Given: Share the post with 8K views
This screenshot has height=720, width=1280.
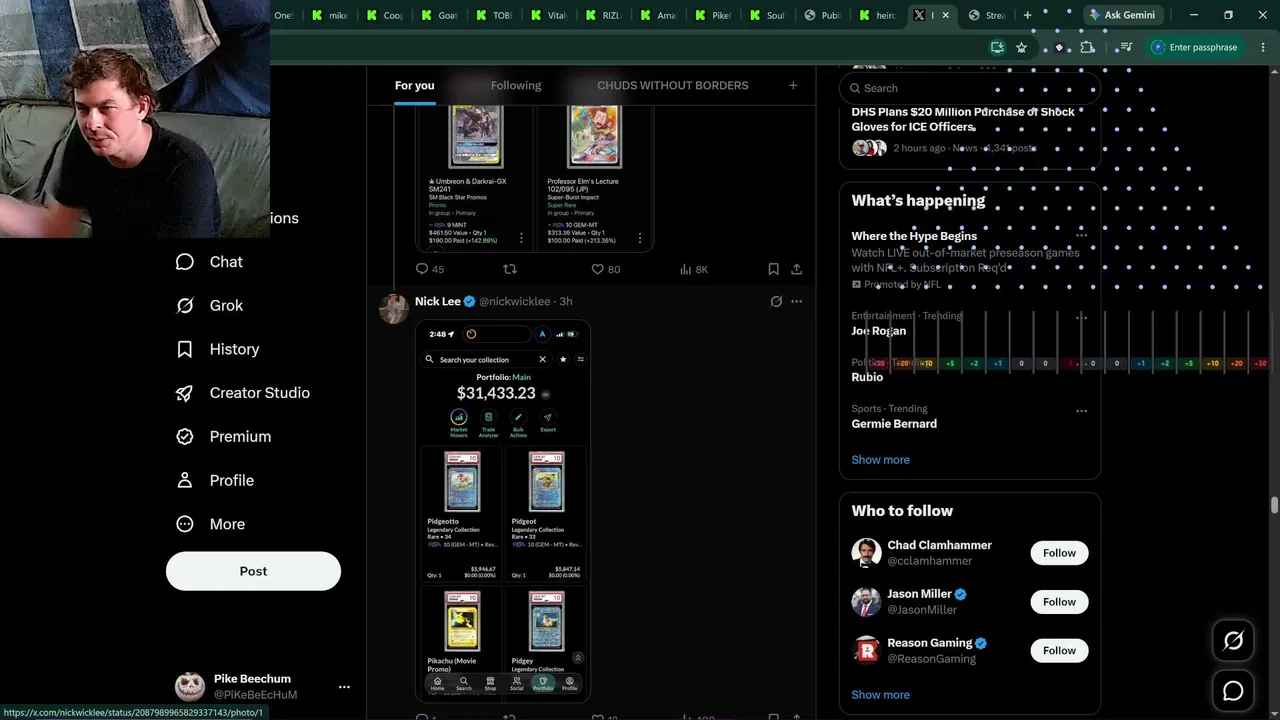Looking at the screenshot, I should click(x=796, y=269).
